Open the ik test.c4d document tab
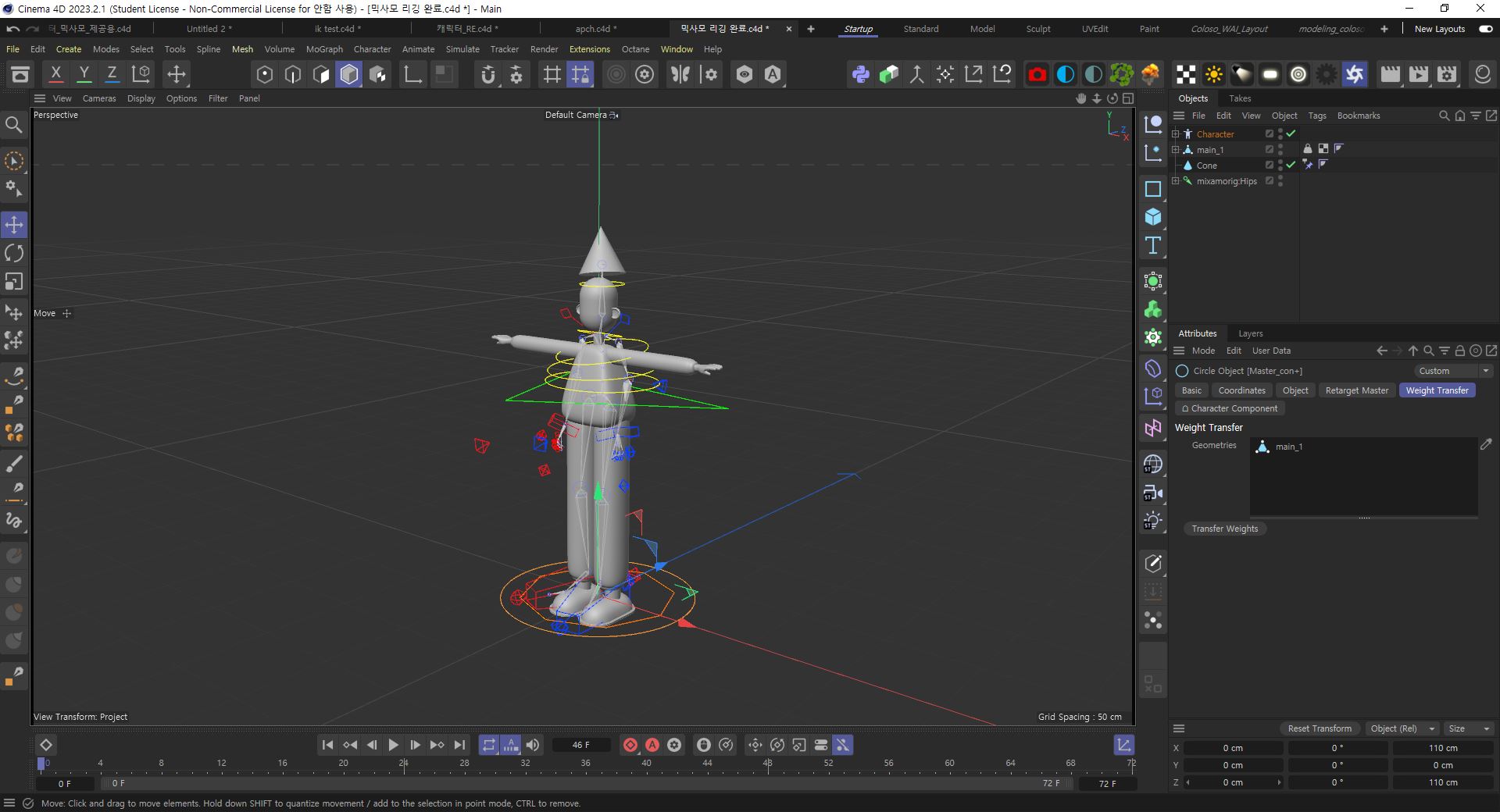The width and height of the screenshot is (1500, 812). point(337,29)
